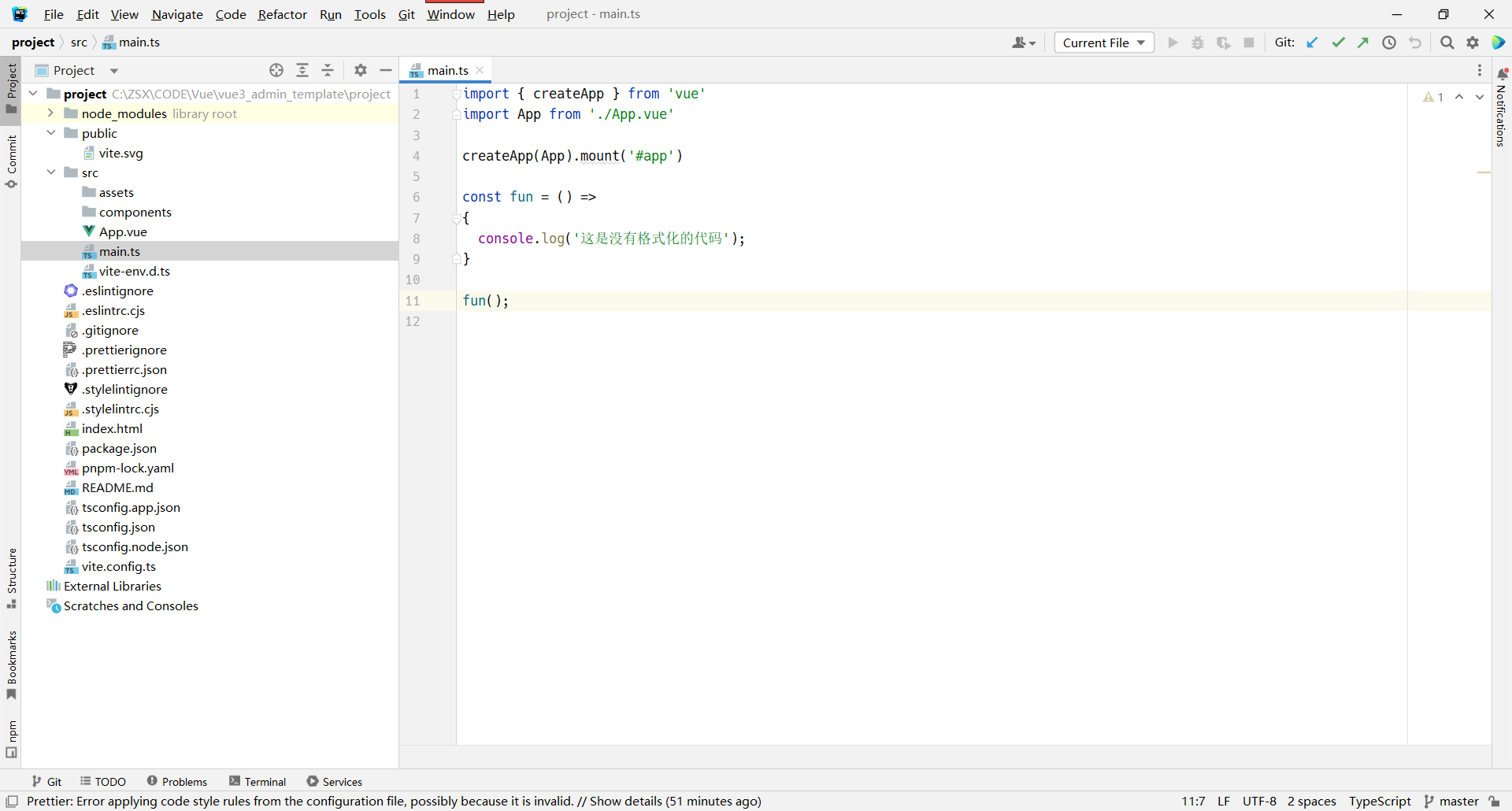The image size is (1512, 811).
Task: Show Git history clock icon
Action: coord(1389,43)
